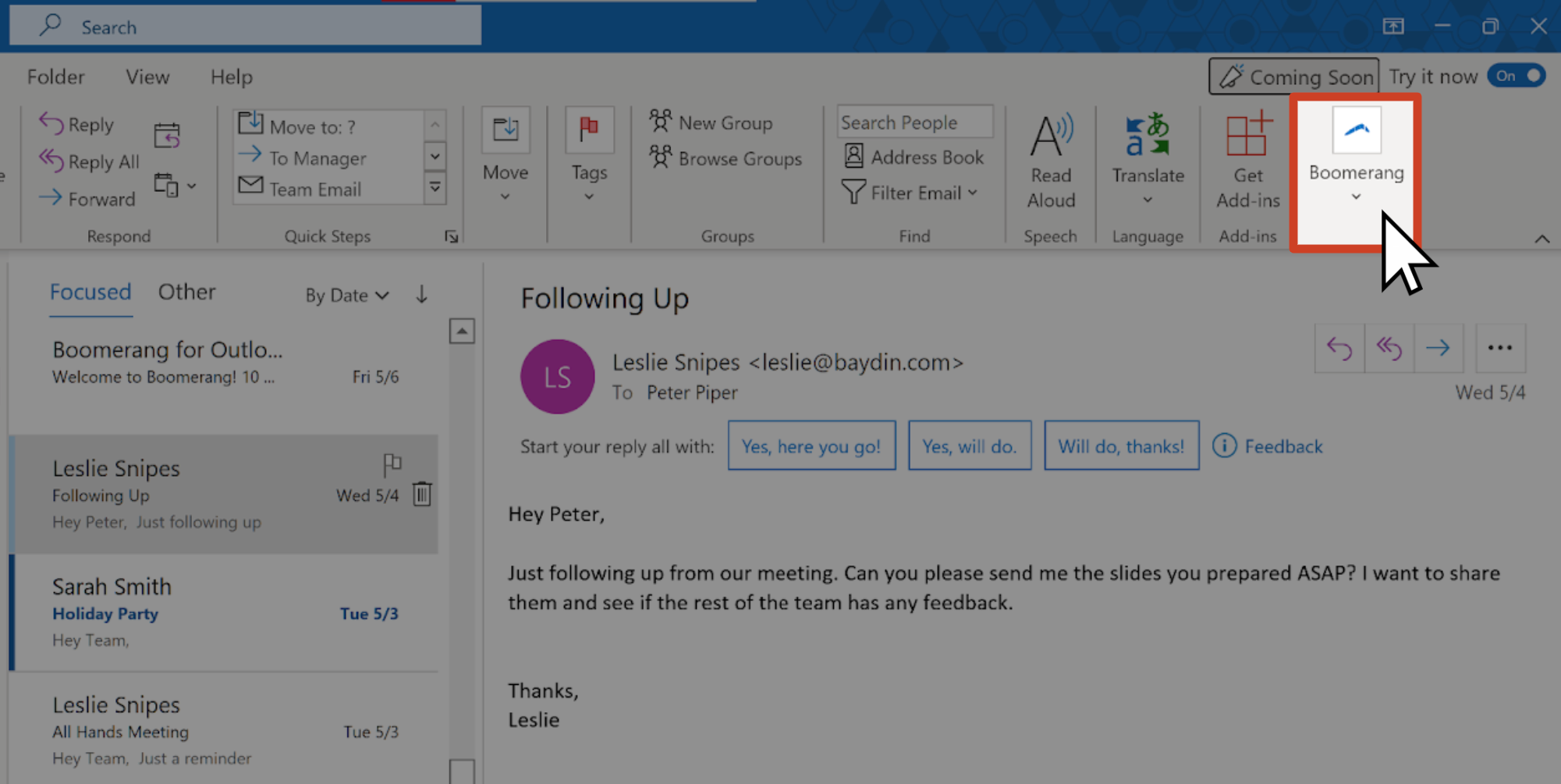Click Reply All in the Respond group
Image resolution: width=1561 pixels, height=784 pixels.
(x=89, y=161)
